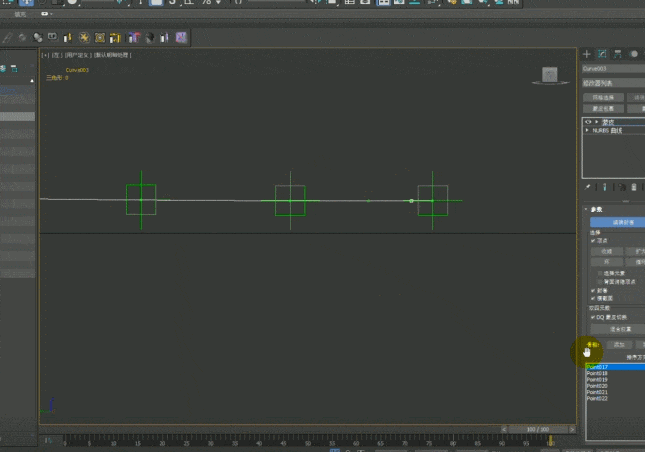Click the blue 编辑封套 button
This screenshot has height=452, width=645.
tap(617, 222)
